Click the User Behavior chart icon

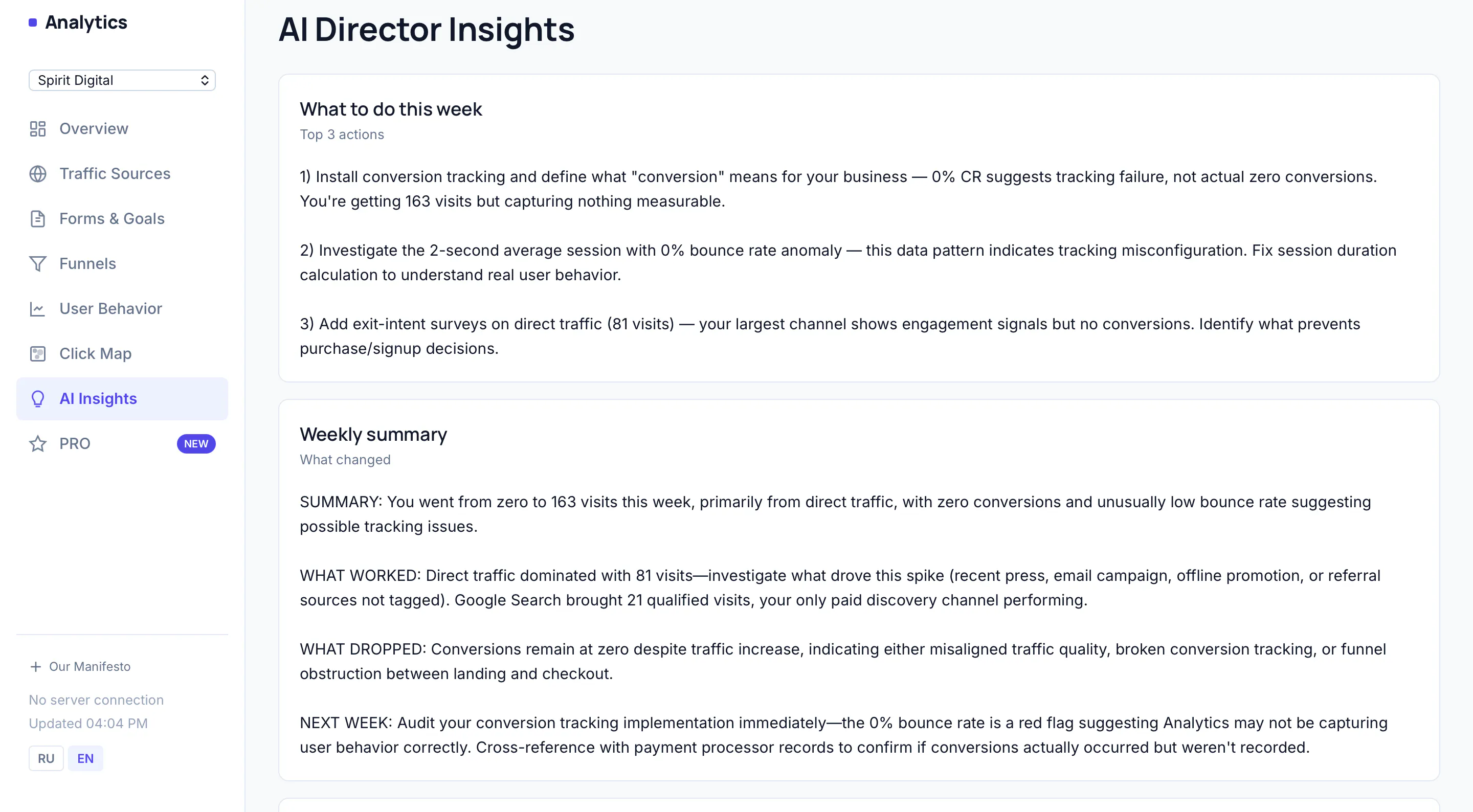pos(38,309)
